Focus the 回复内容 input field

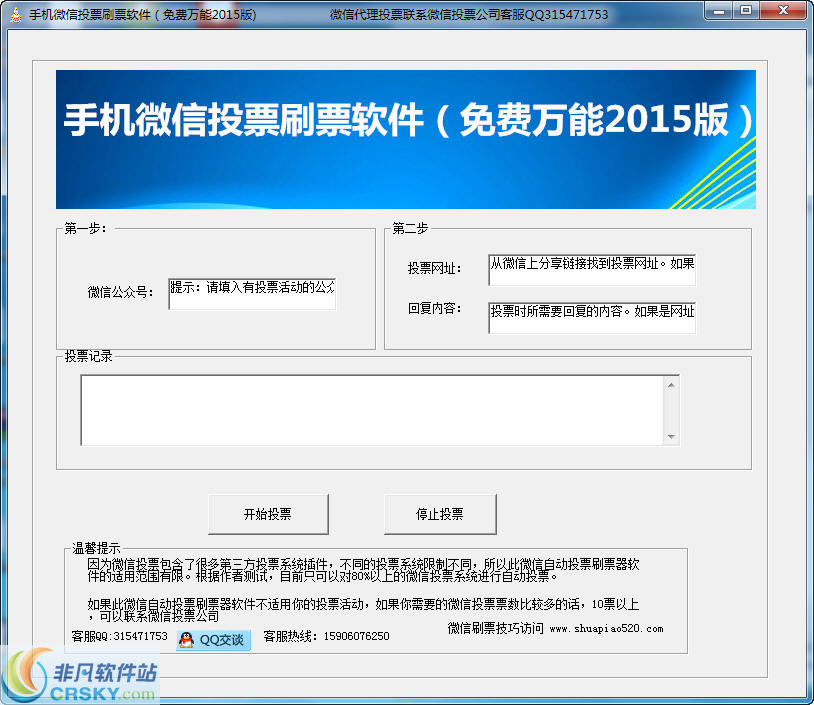pos(592,318)
